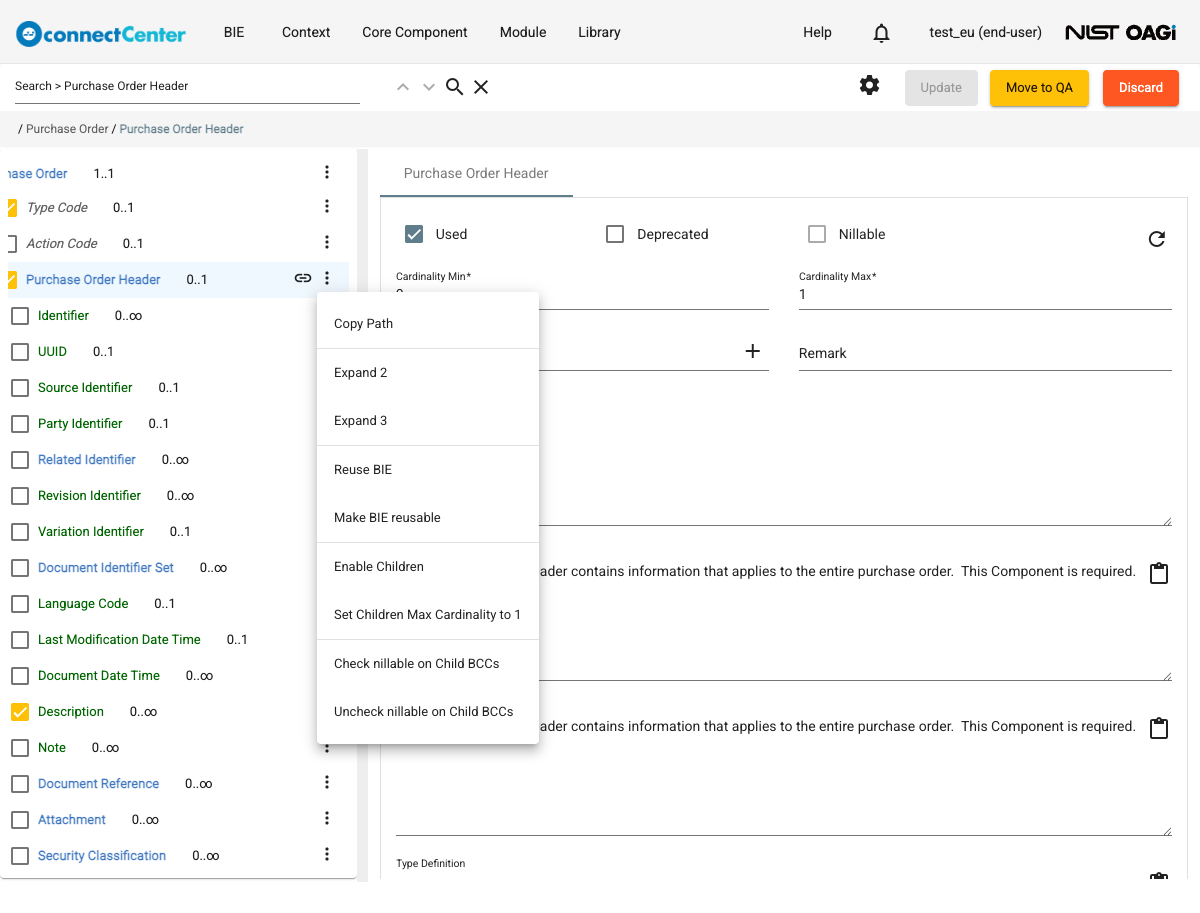
Task: Click the Update button
Action: pyautogui.click(x=941, y=88)
